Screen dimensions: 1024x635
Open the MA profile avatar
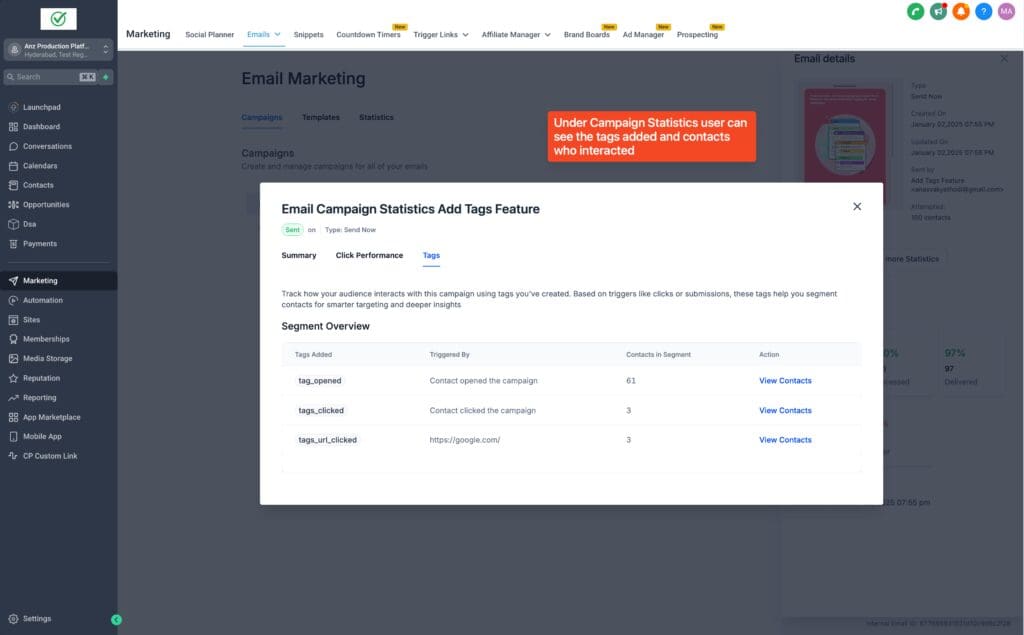(x=1005, y=12)
